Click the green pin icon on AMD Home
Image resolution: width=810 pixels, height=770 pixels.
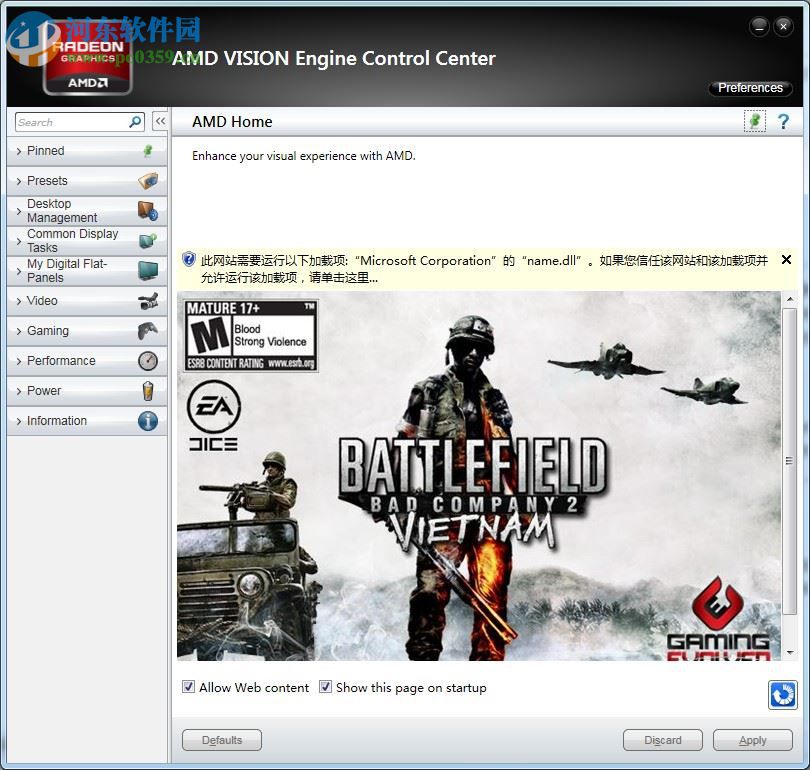pos(755,121)
